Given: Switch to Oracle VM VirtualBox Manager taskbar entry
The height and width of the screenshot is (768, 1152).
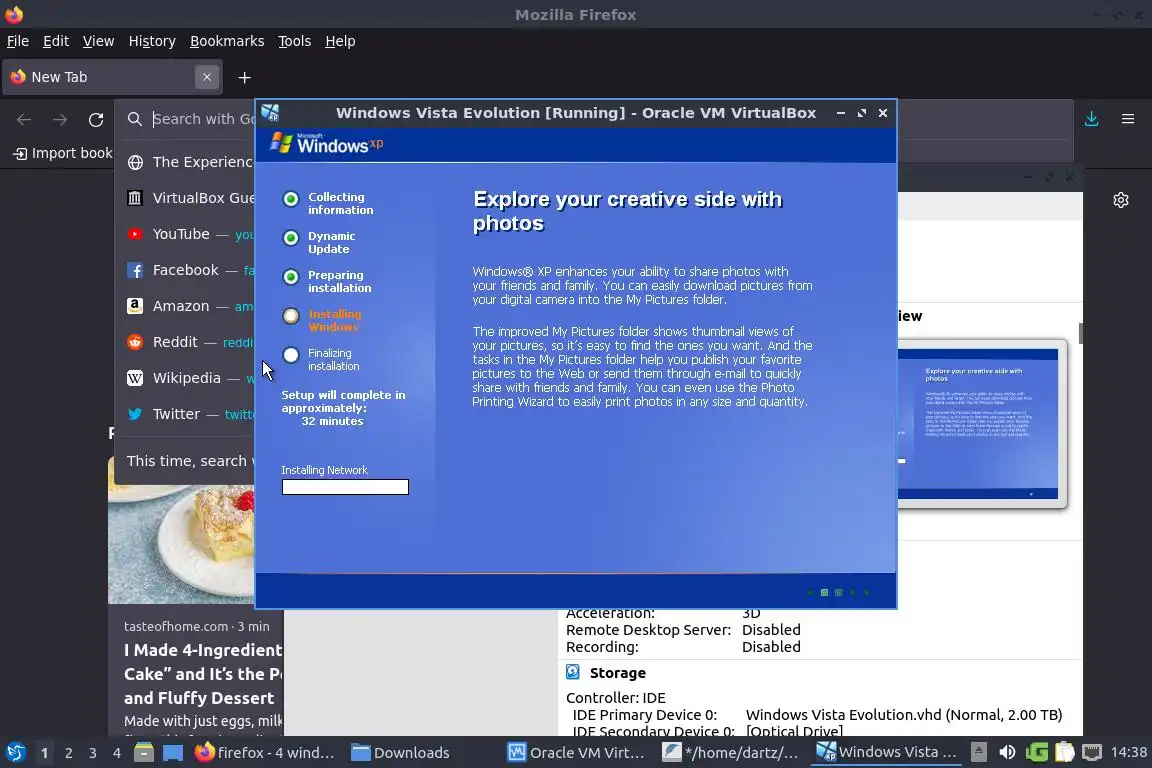Looking at the screenshot, I should coord(577,753).
